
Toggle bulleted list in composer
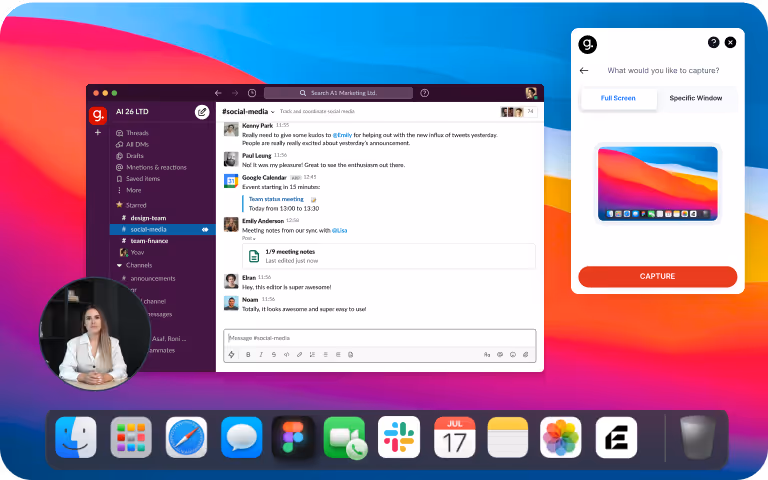(325, 355)
